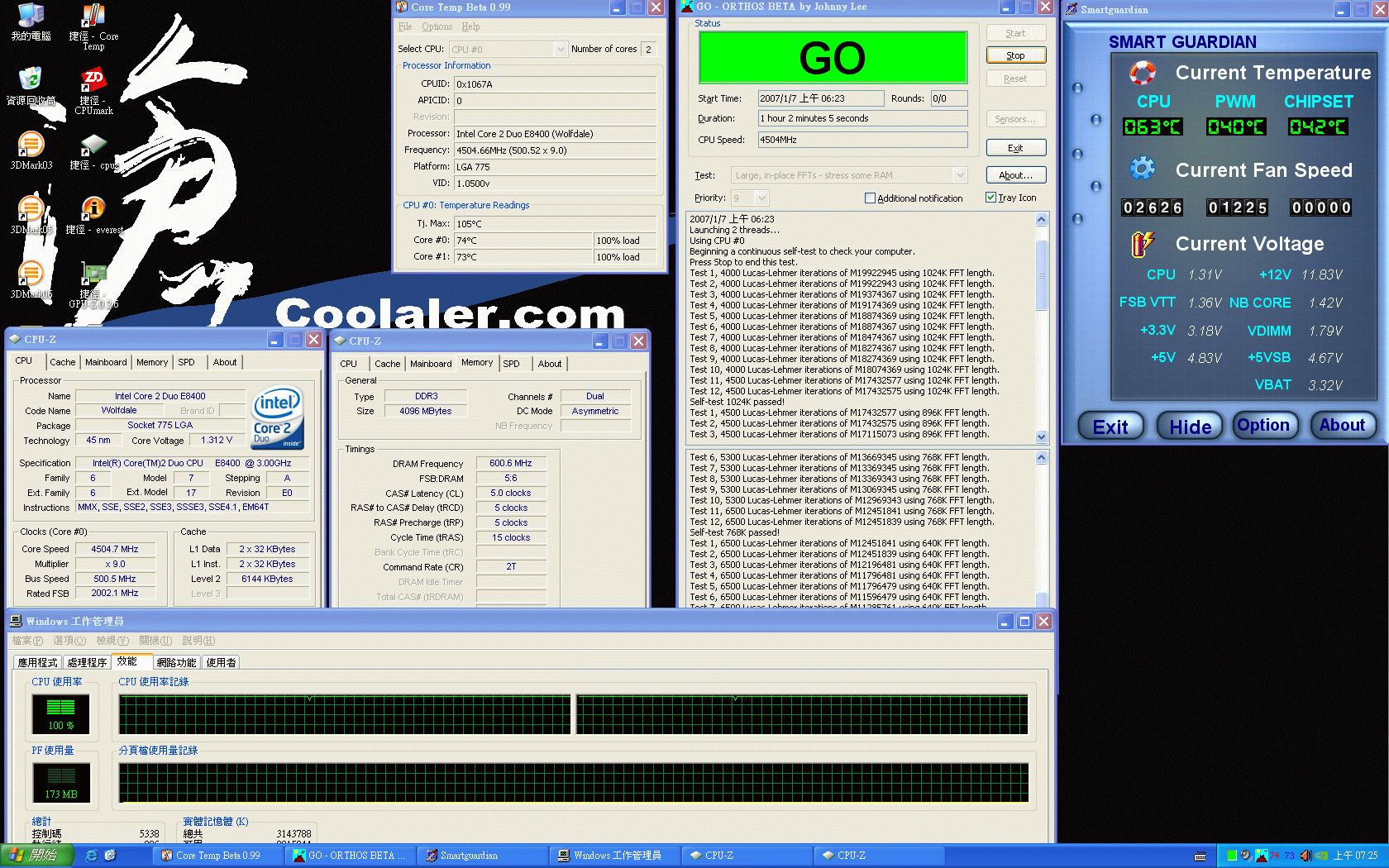
Task: Click the Start Time field in Orthos
Action: [821, 98]
